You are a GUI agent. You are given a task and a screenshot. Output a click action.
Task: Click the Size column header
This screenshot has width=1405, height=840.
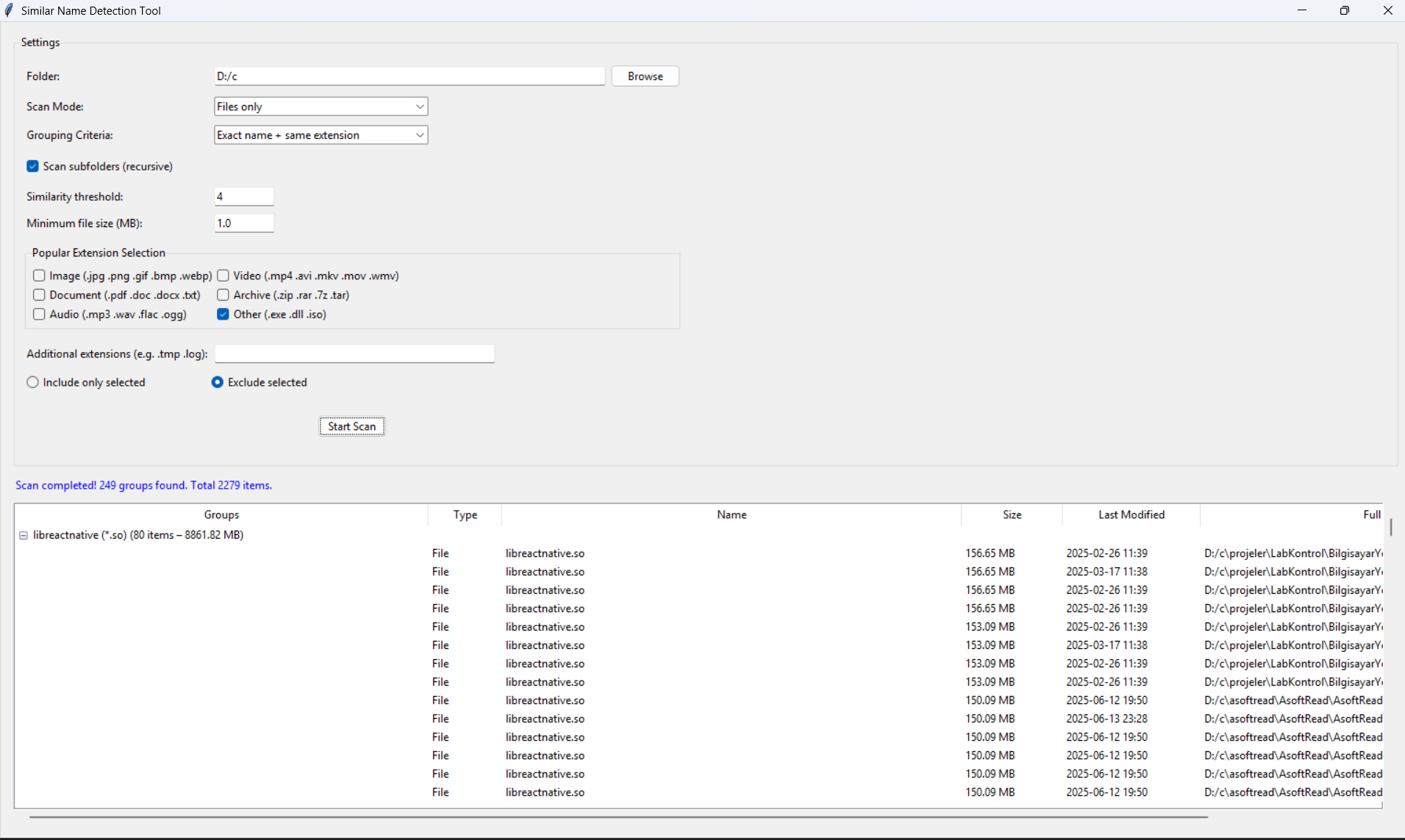(1010, 514)
